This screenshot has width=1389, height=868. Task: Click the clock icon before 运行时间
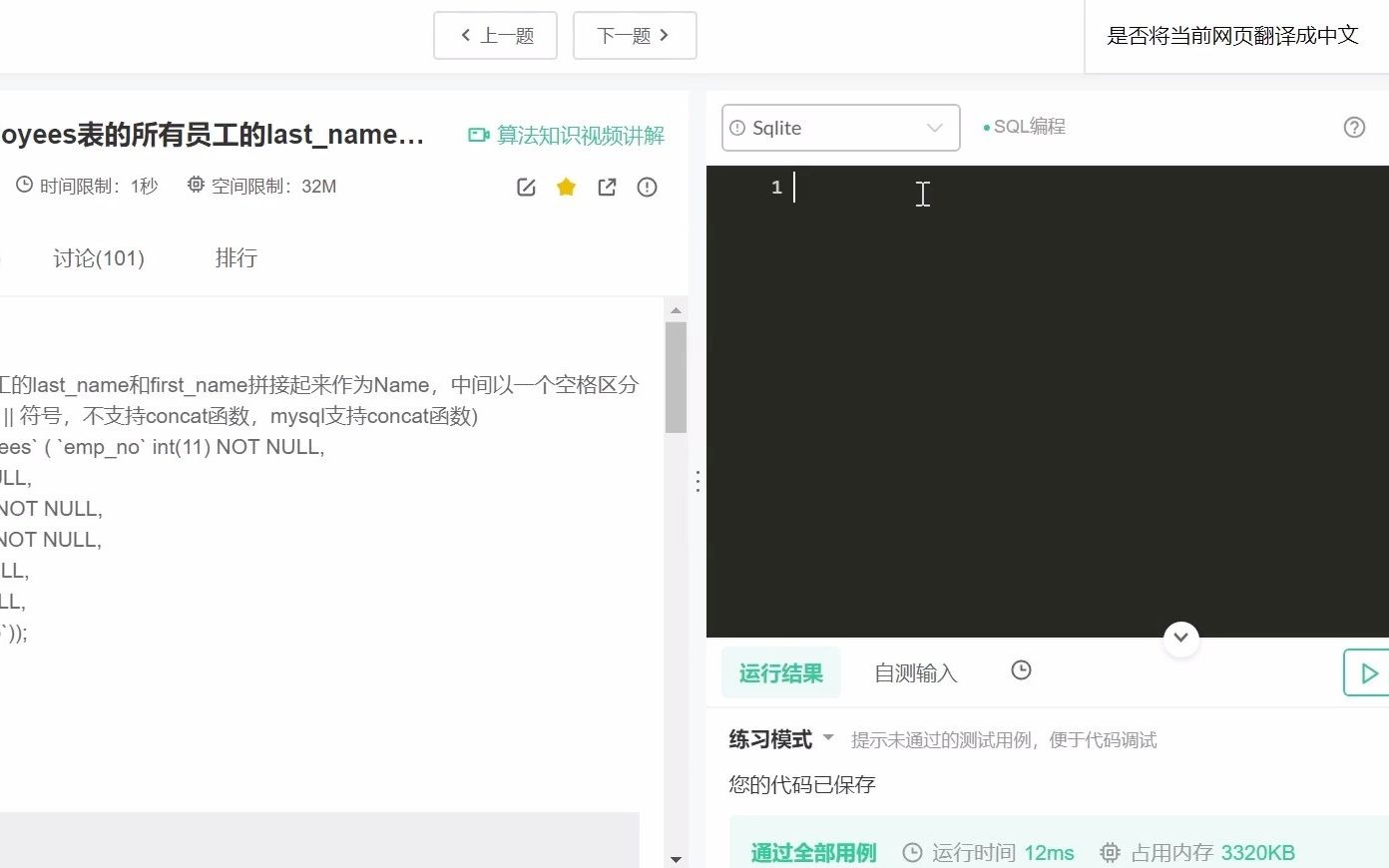912,853
